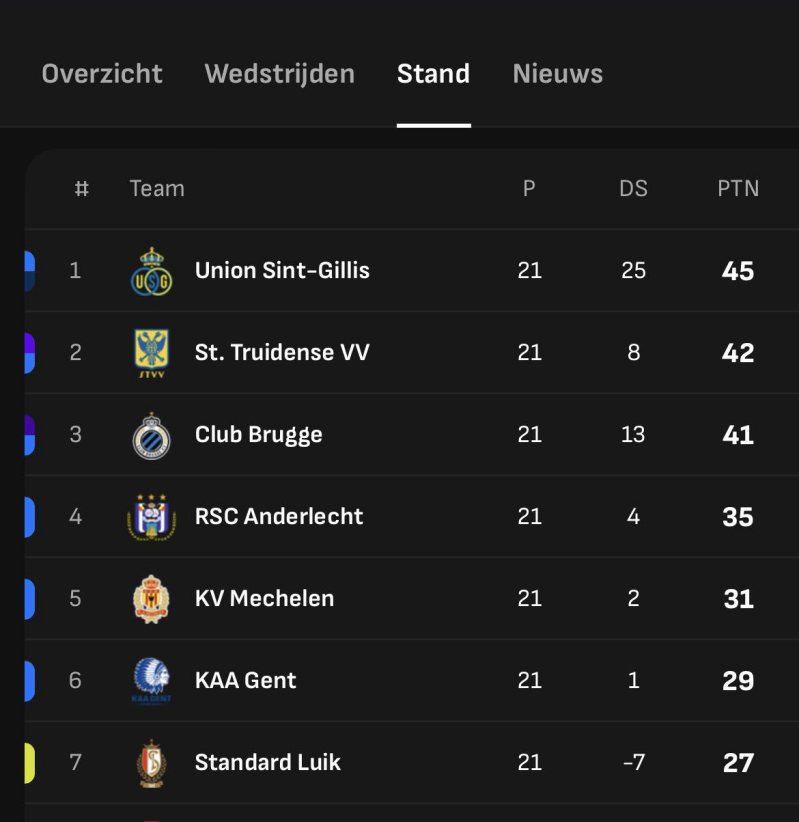The width and height of the screenshot is (799, 822).
Task: Go to the Nieuws tab
Action: tap(557, 74)
